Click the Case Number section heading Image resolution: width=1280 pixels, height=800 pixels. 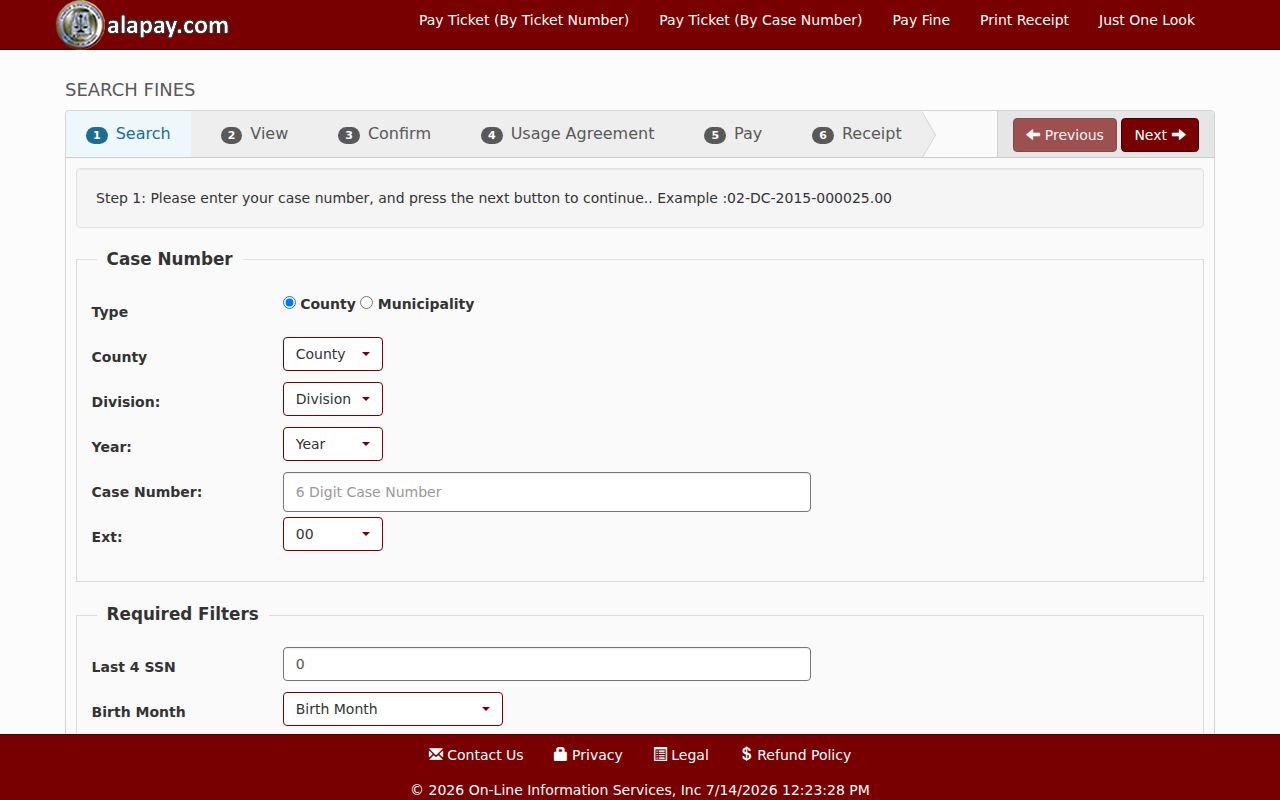[170, 259]
